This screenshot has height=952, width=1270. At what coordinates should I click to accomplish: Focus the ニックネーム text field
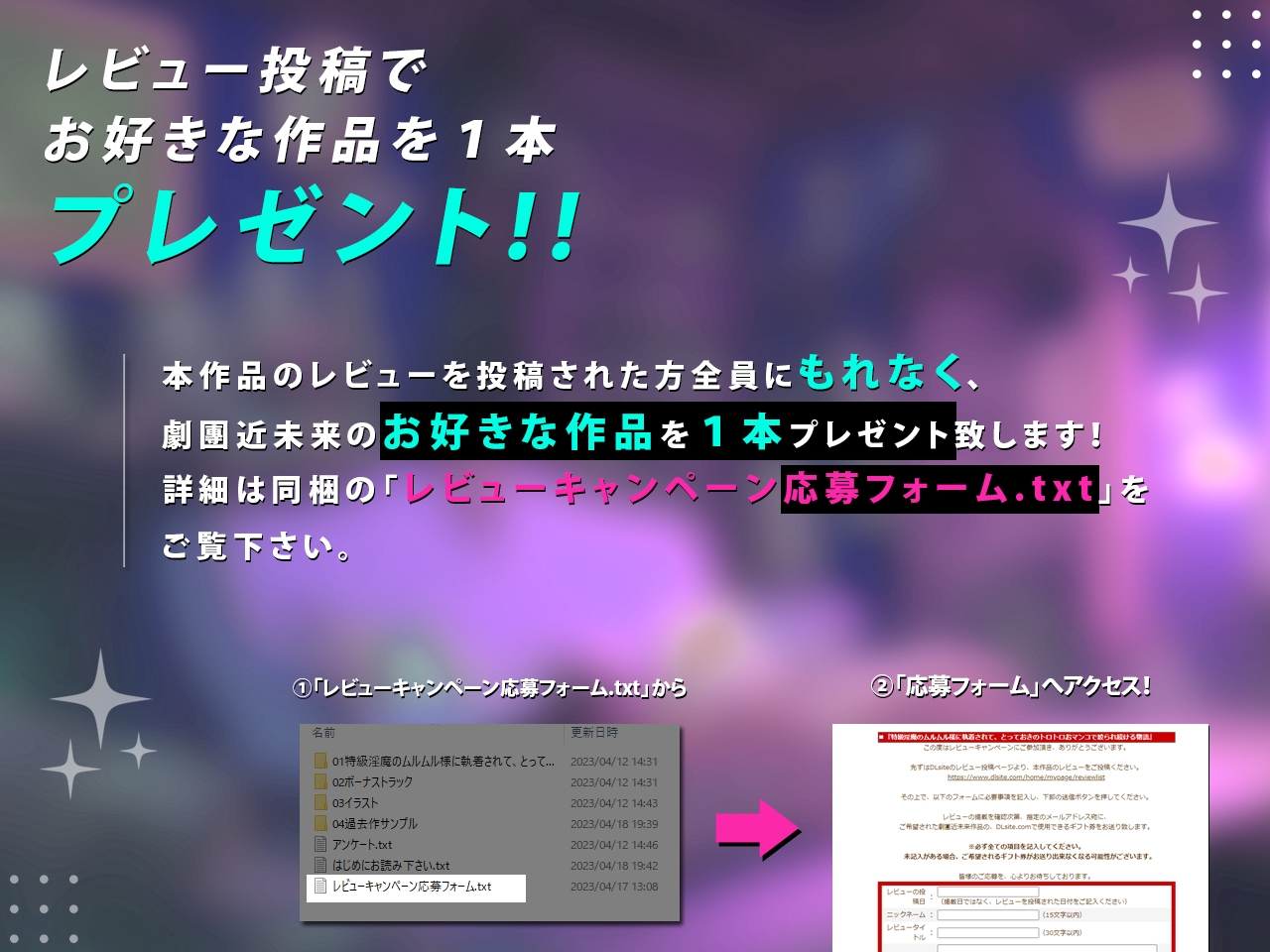pyautogui.click(x=987, y=914)
